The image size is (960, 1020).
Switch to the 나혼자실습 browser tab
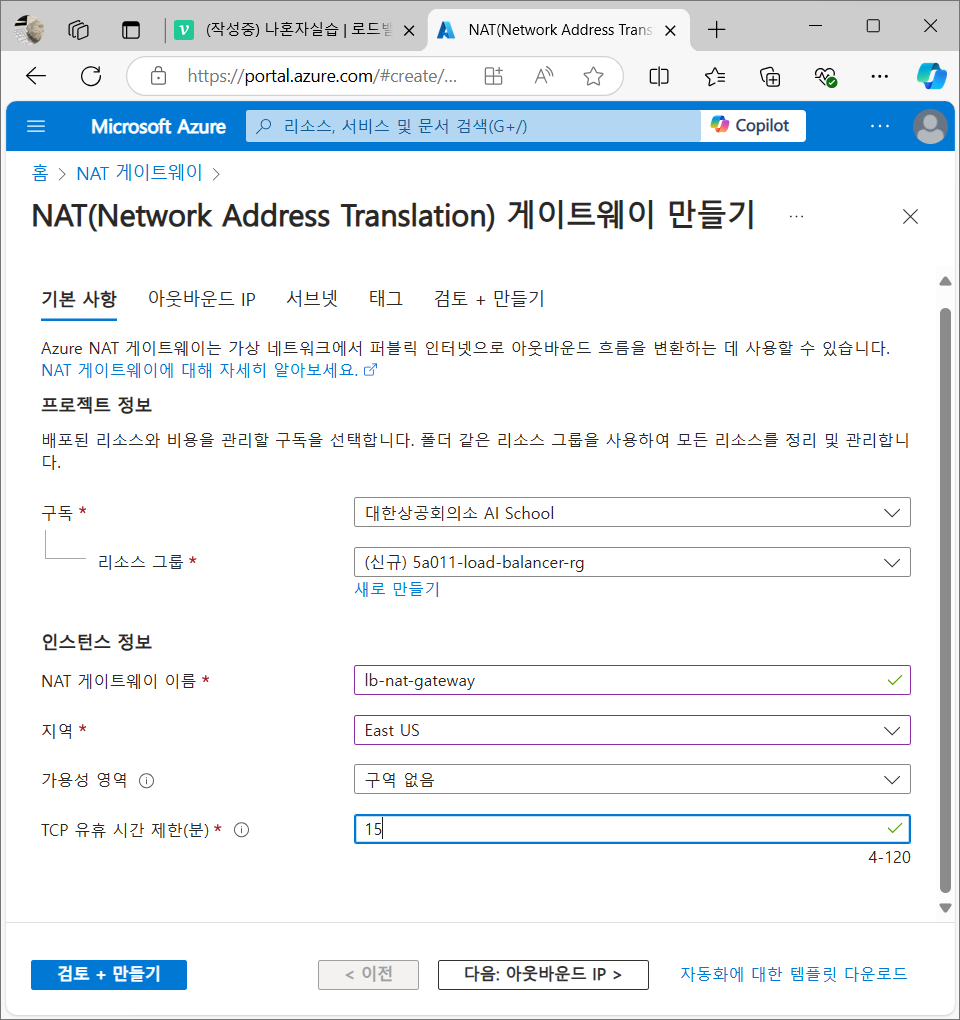pos(295,30)
